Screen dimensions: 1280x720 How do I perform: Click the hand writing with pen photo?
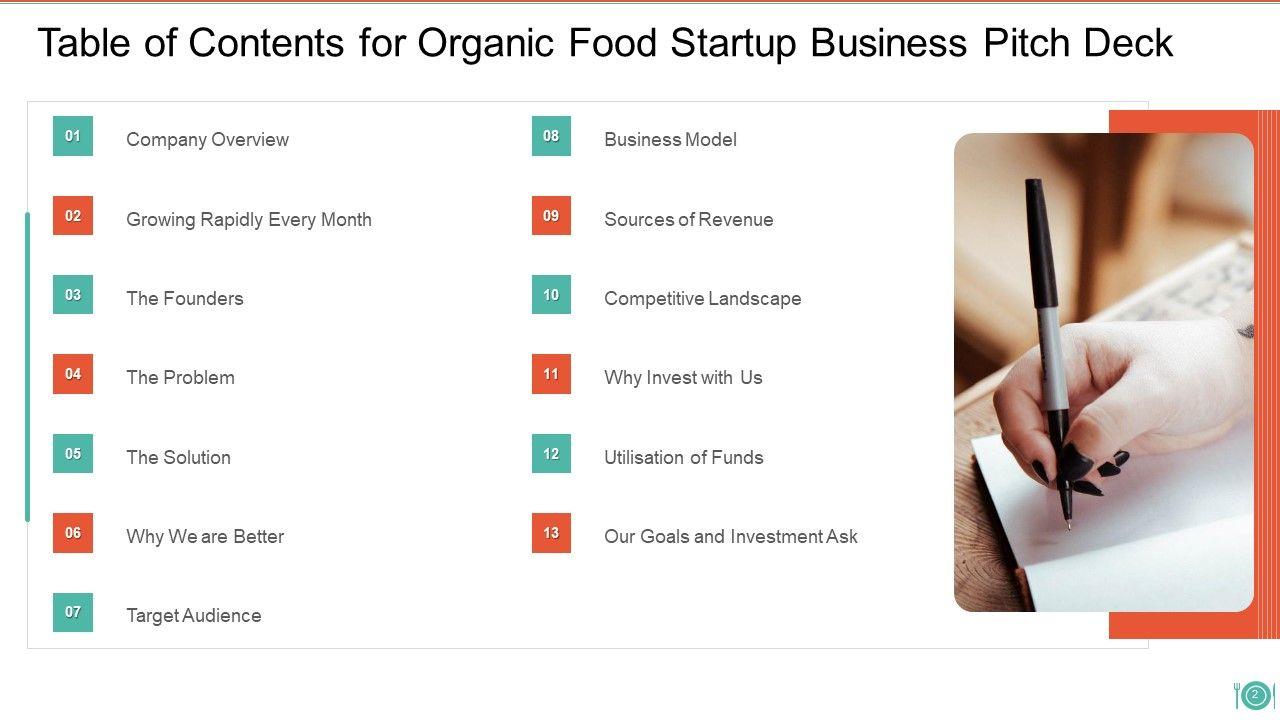(1103, 372)
